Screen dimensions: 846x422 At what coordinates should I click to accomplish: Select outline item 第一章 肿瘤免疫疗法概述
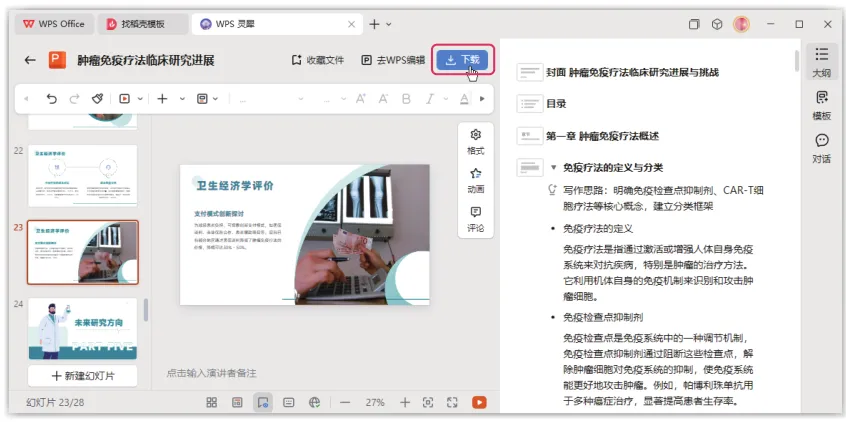[602, 136]
